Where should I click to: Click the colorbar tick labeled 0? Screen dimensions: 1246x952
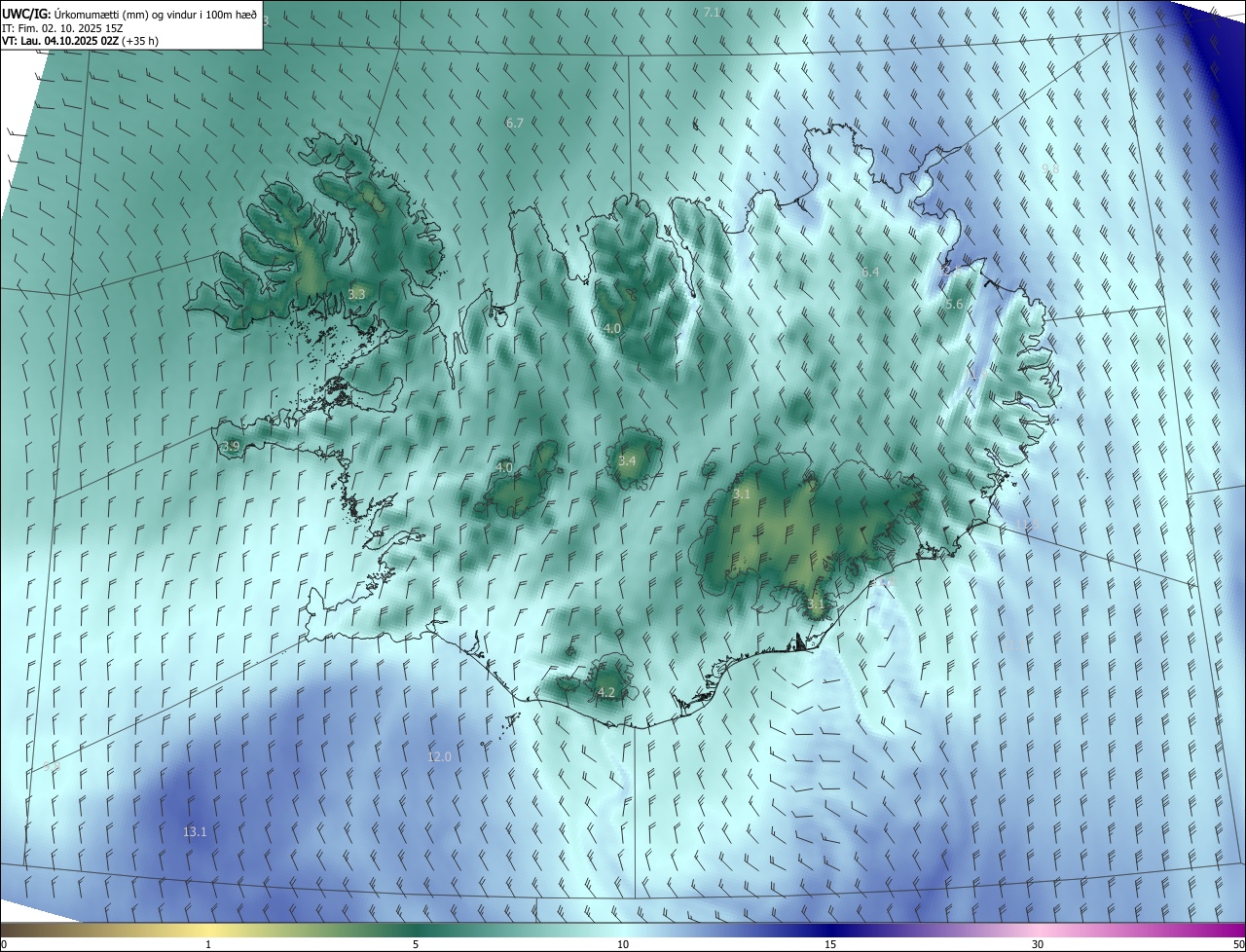tap(4, 944)
